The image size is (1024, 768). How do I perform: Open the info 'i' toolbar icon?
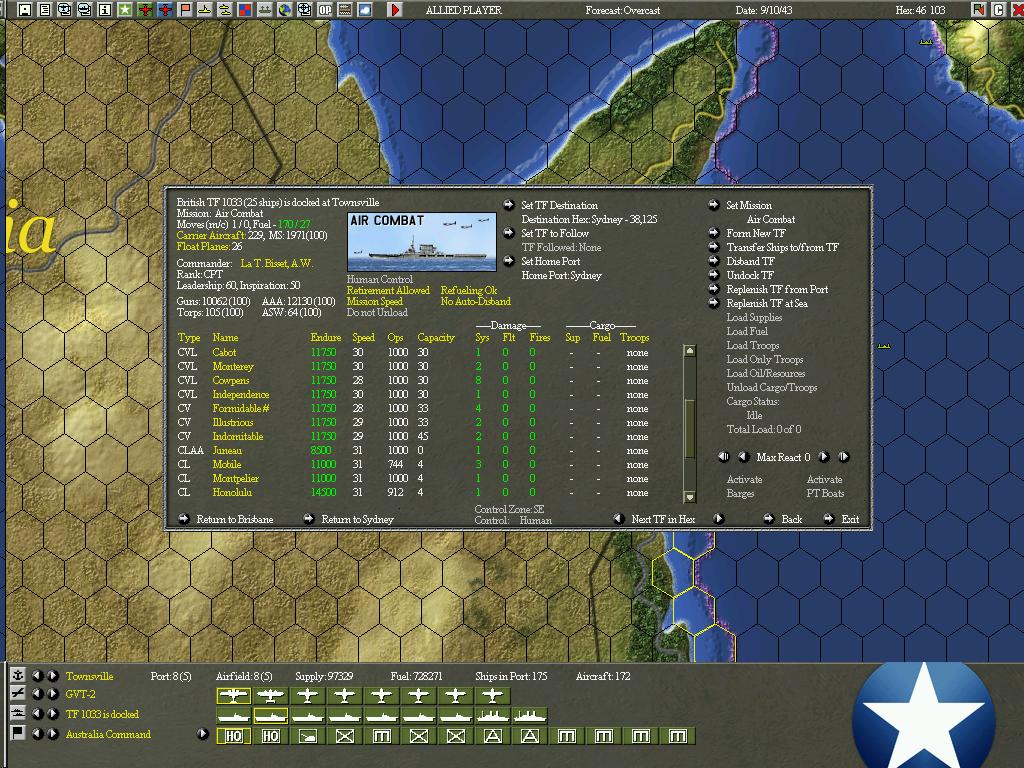tap(104, 10)
